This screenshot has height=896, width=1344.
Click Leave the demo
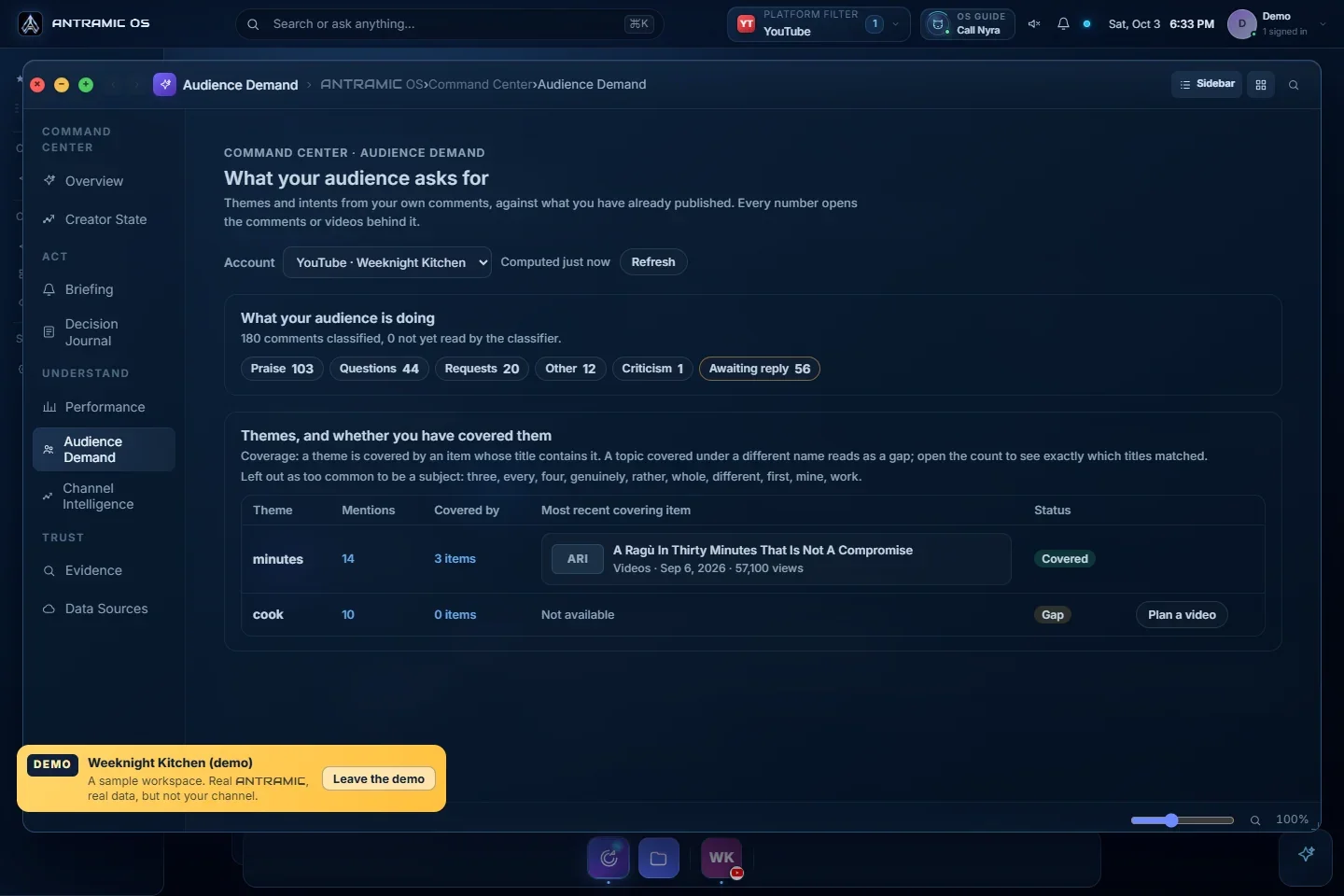(x=379, y=779)
